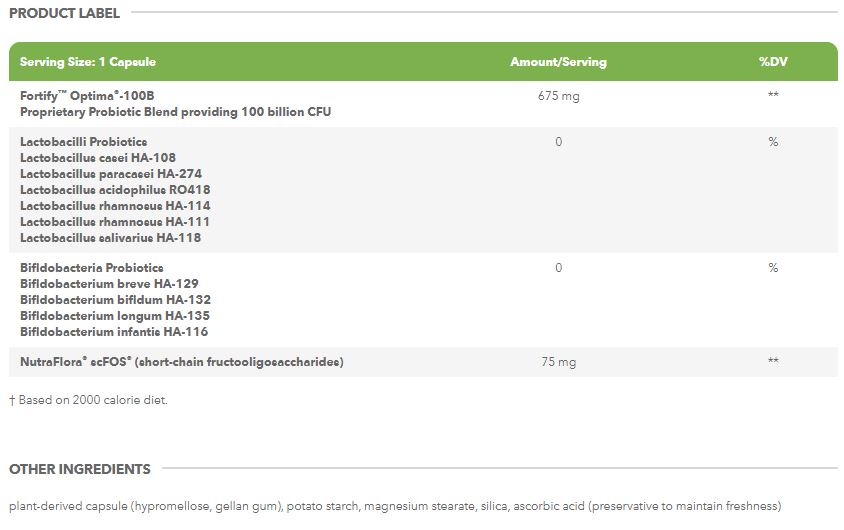Select Lactobacillus salivarius HA-118 strain
This screenshot has width=844, height=530.
pos(110,238)
